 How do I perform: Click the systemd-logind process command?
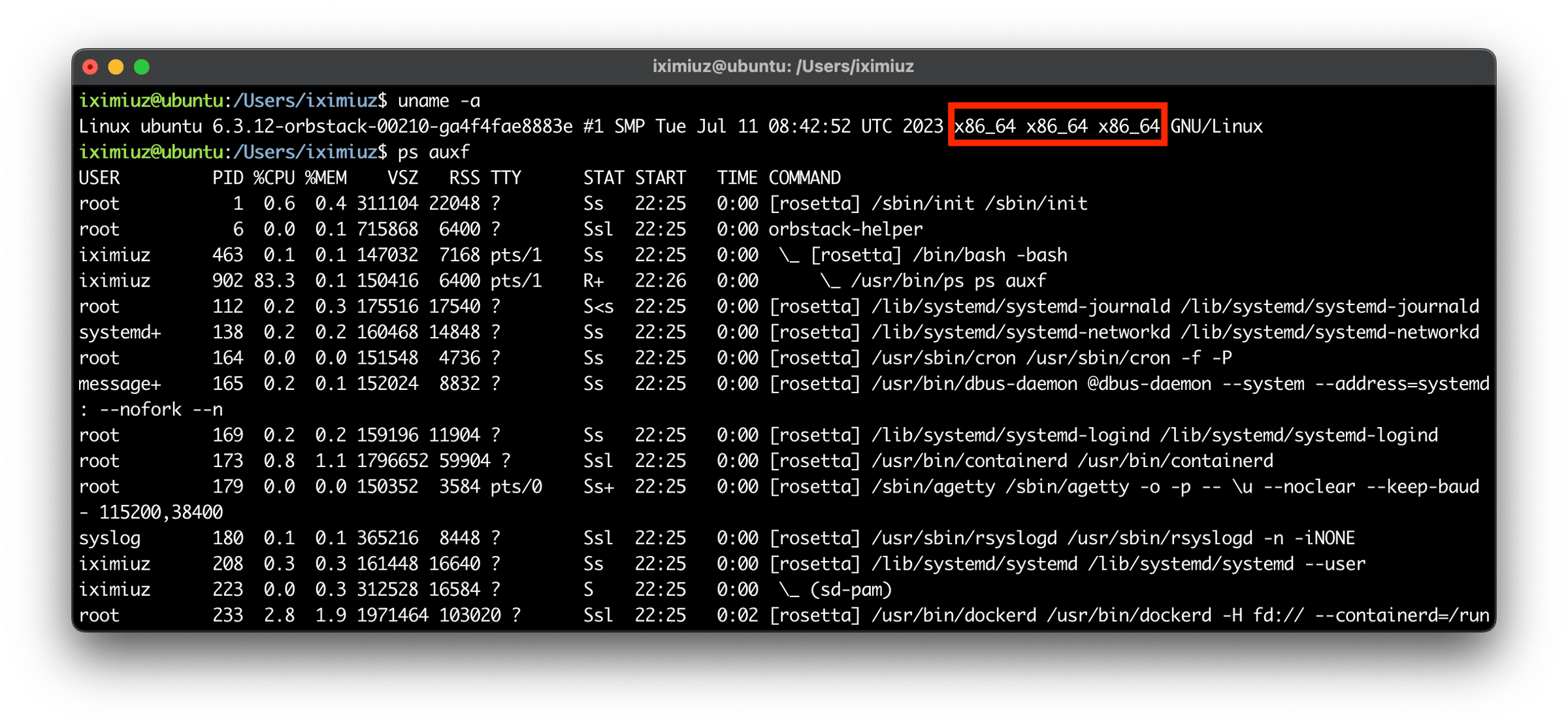point(1103,436)
